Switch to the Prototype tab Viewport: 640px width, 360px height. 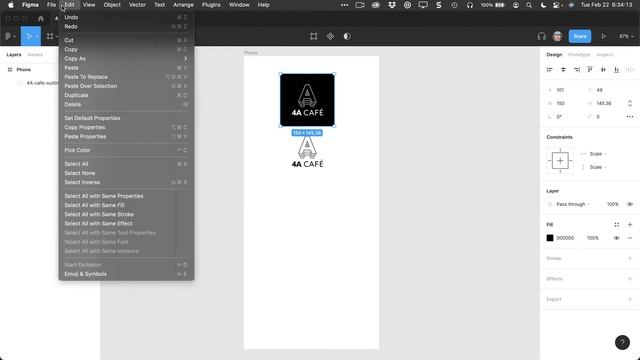click(x=579, y=55)
